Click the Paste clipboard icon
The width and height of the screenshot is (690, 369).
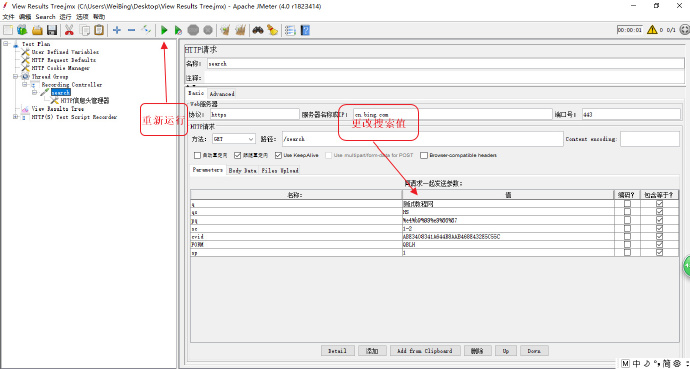click(x=99, y=30)
